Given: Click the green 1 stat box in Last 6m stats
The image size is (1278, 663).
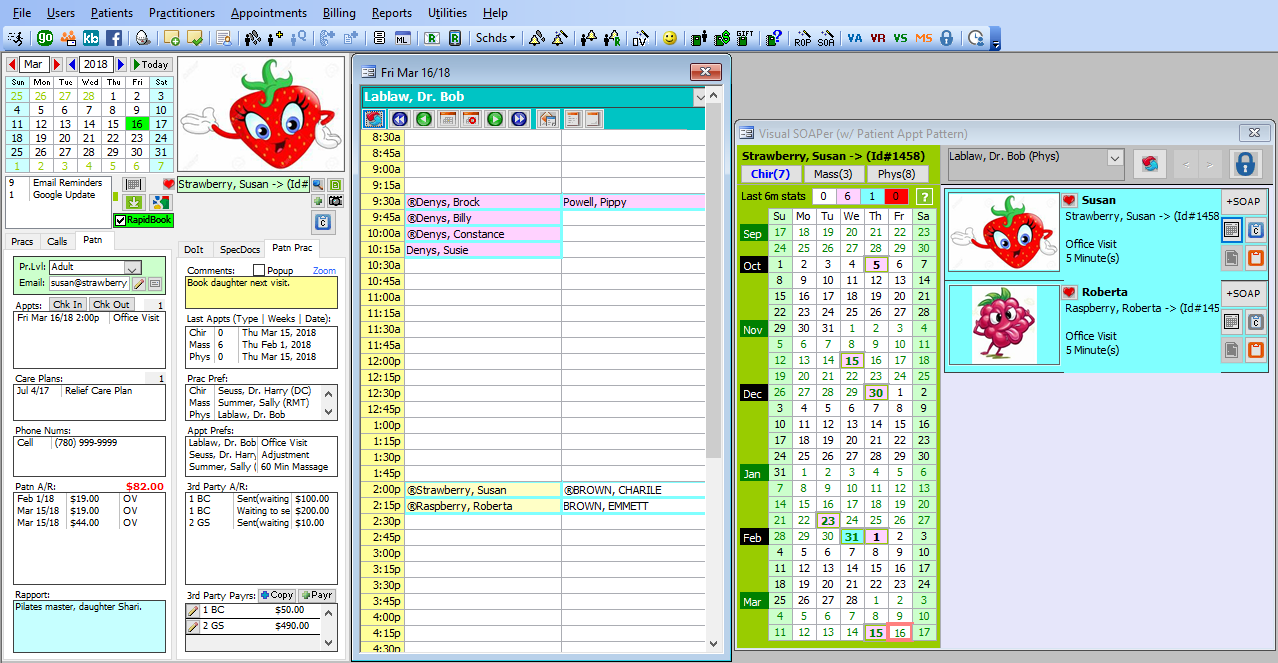Looking at the screenshot, I should tap(870, 197).
